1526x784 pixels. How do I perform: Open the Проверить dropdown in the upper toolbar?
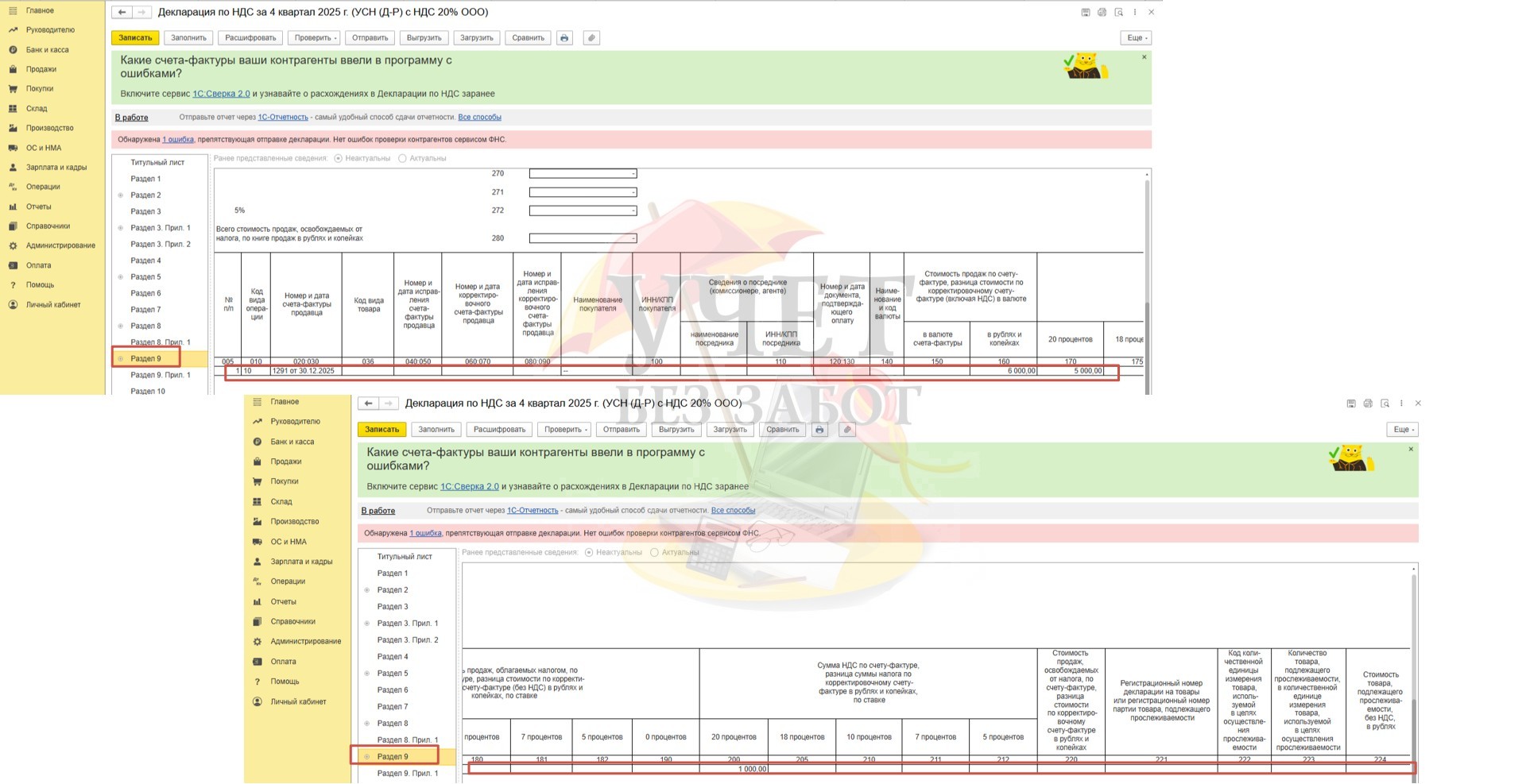[x=313, y=38]
